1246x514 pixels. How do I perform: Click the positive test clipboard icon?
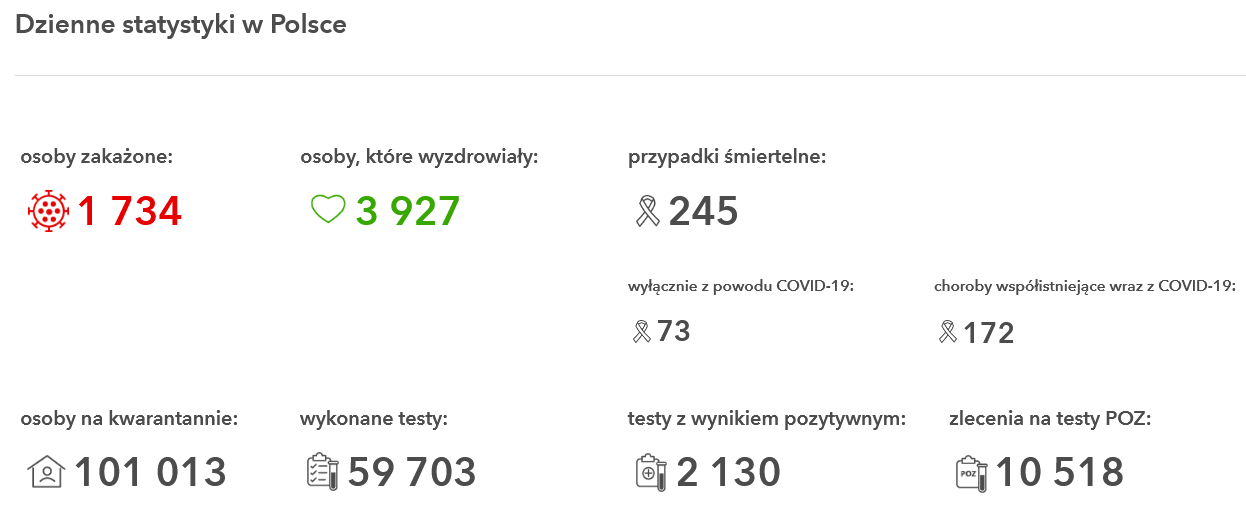[652, 472]
